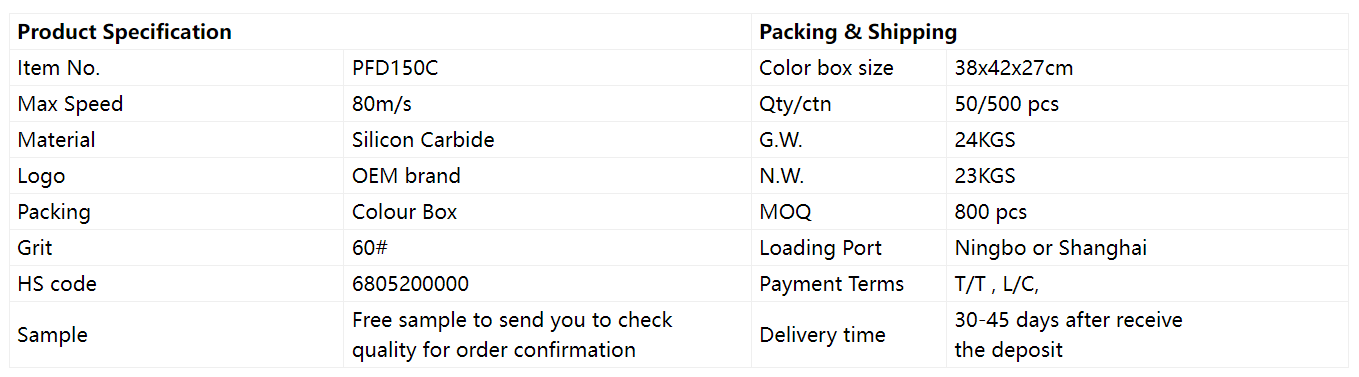Select the Payment Terms label cell
The width and height of the screenshot is (1359, 377).
tap(849, 284)
